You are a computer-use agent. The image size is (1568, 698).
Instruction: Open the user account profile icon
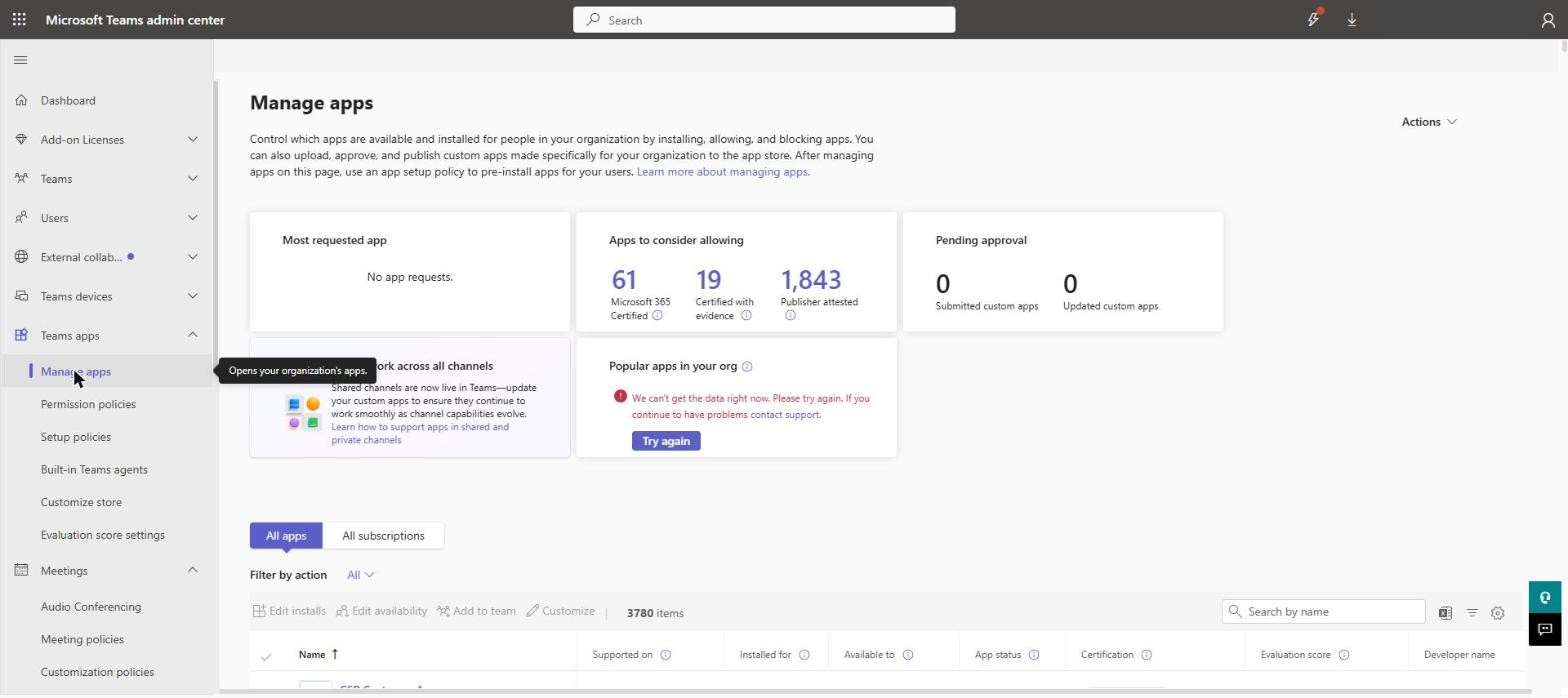tap(1547, 20)
